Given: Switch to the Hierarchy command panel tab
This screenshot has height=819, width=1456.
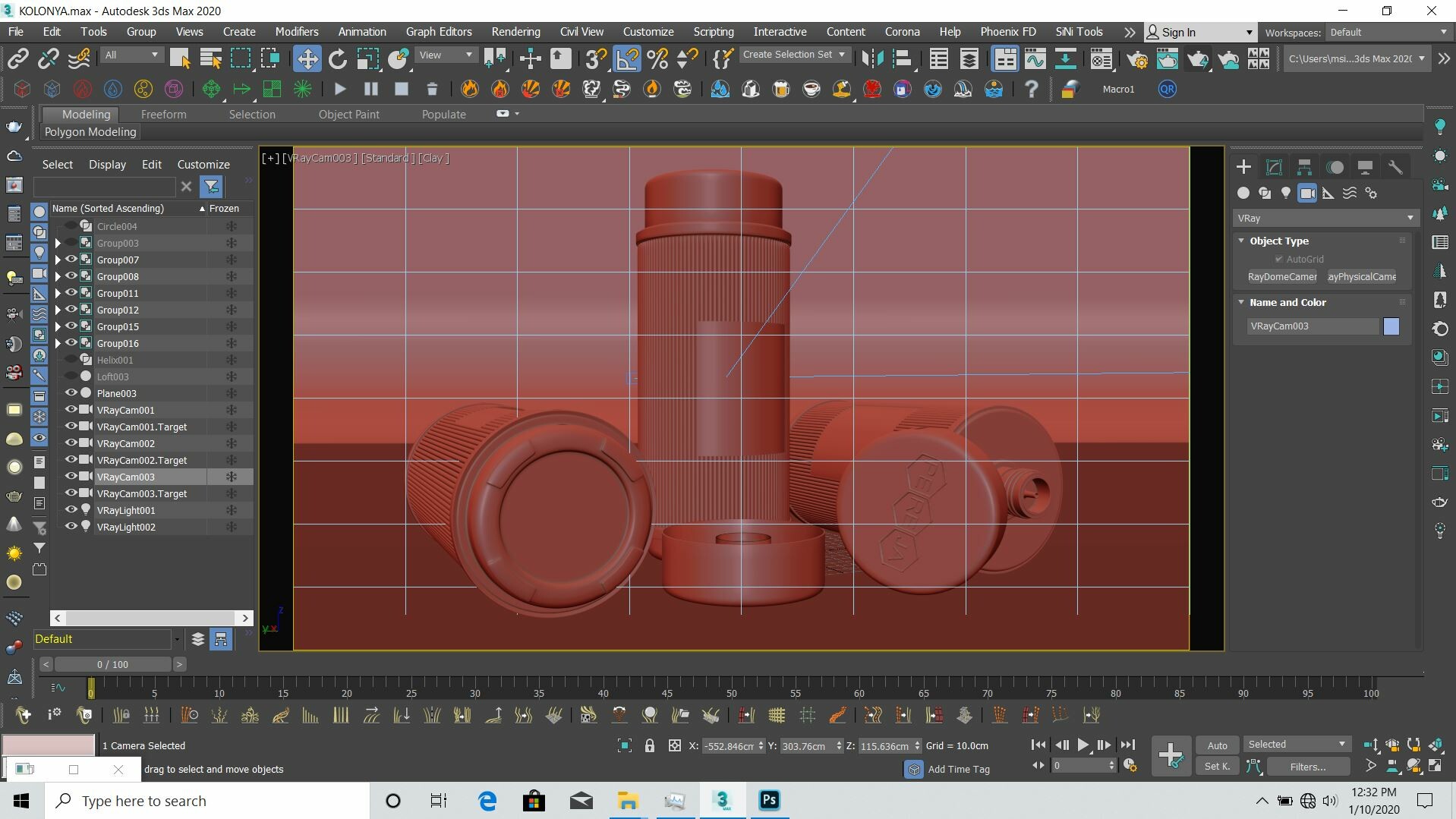Looking at the screenshot, I should tap(1304, 167).
